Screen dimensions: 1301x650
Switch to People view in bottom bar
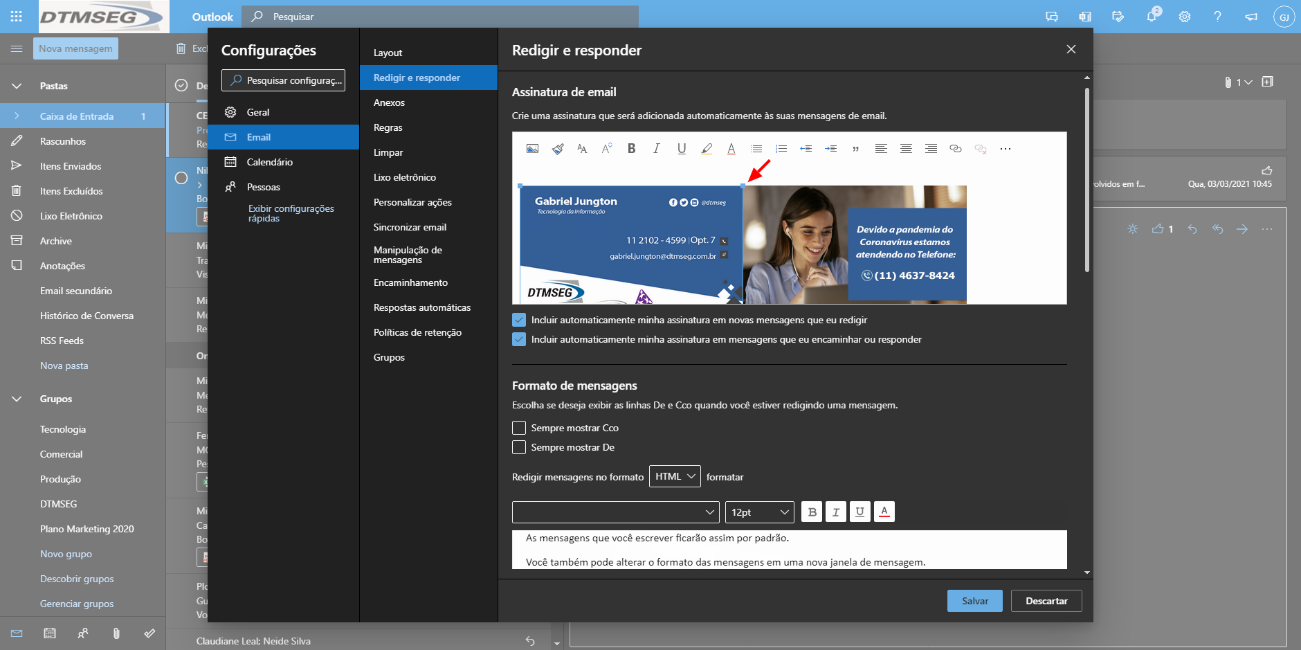coord(83,633)
